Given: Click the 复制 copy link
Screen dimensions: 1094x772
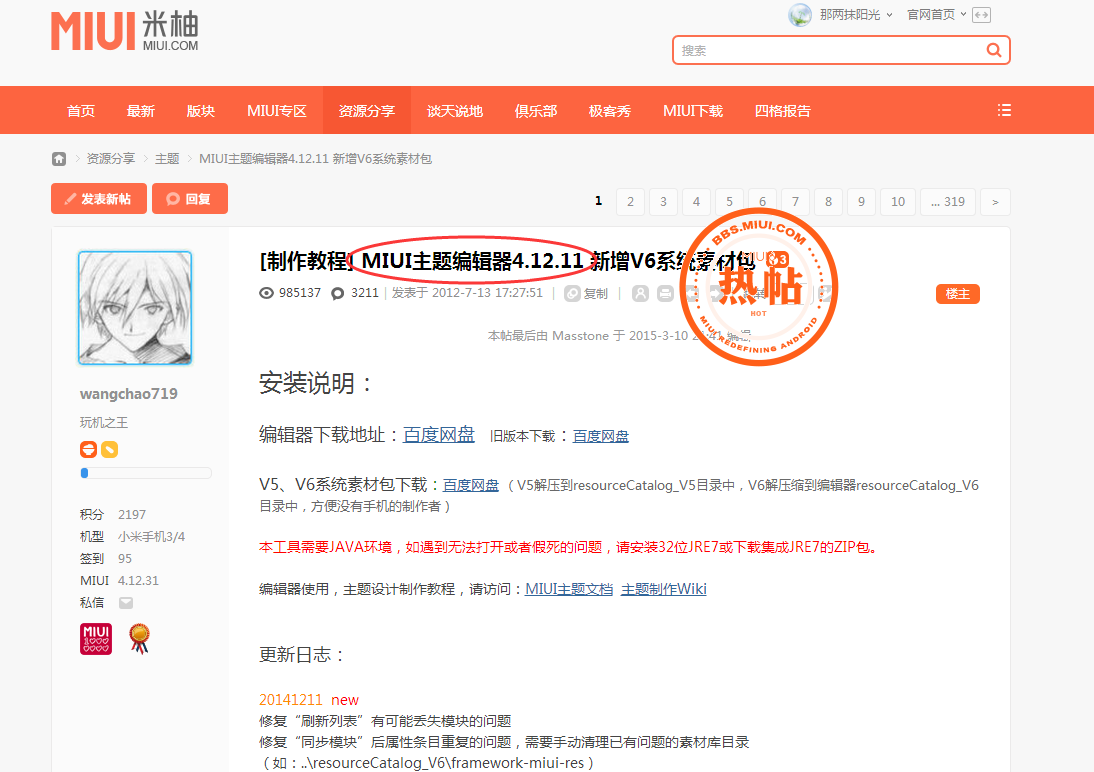Looking at the screenshot, I should coord(587,294).
